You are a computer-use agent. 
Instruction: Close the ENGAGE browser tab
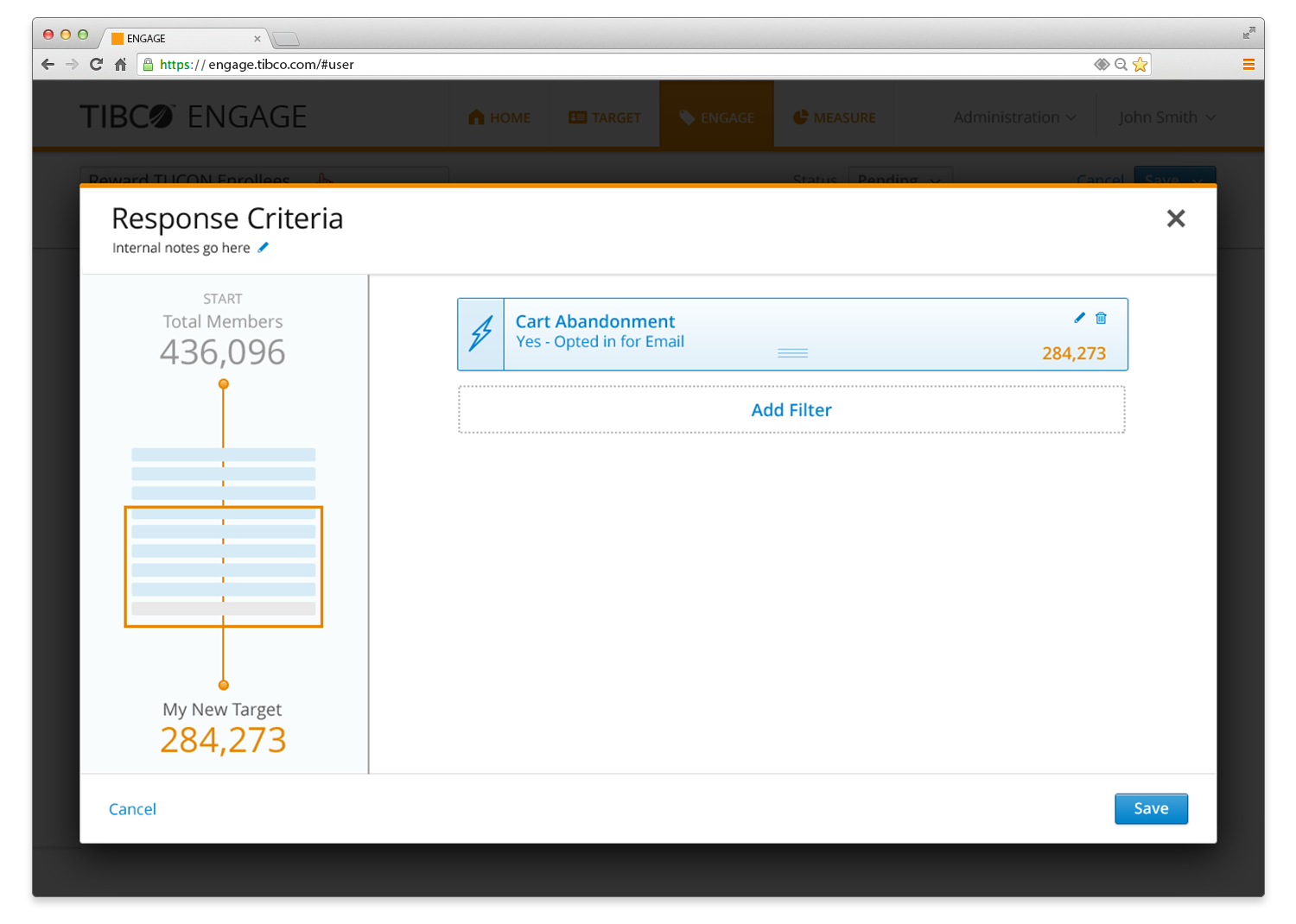point(257,39)
